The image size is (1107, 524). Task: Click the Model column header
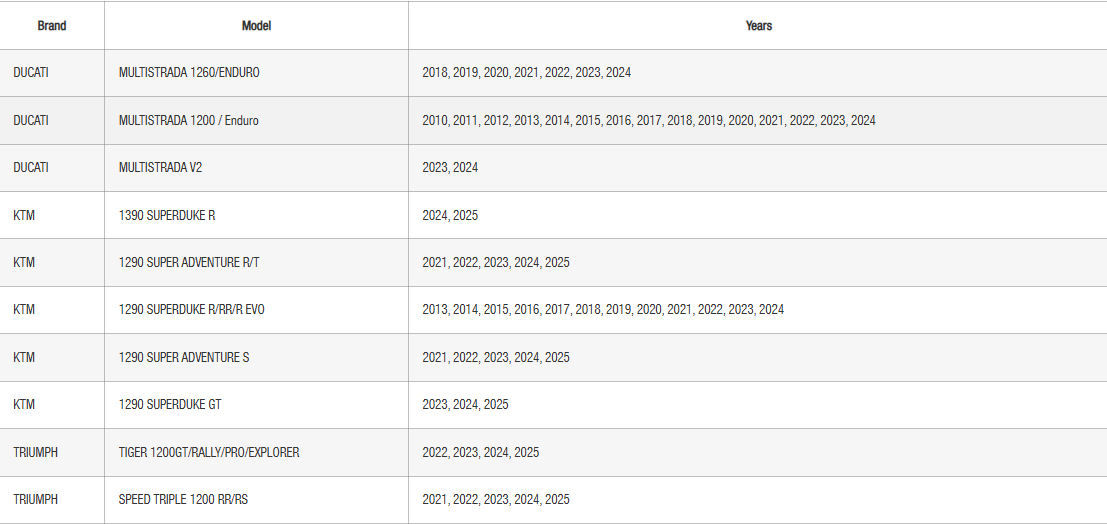coord(256,26)
